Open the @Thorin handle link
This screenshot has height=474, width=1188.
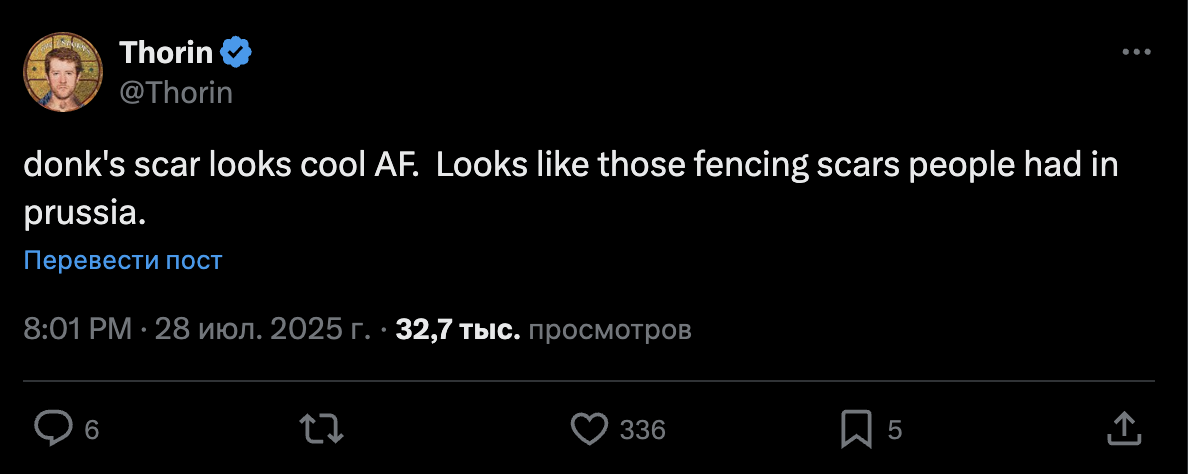(x=176, y=92)
